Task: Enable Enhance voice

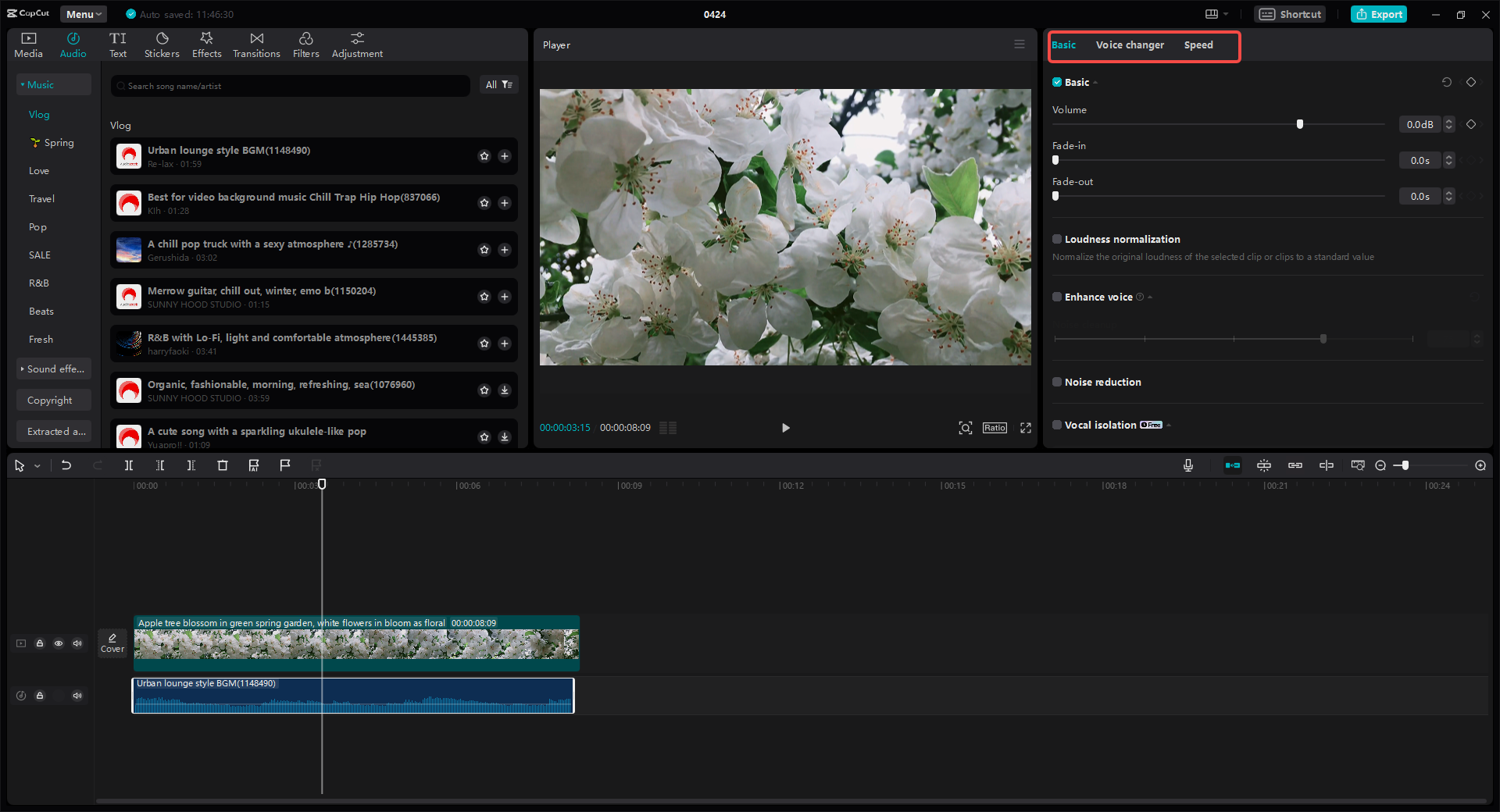Action: pos(1057,297)
